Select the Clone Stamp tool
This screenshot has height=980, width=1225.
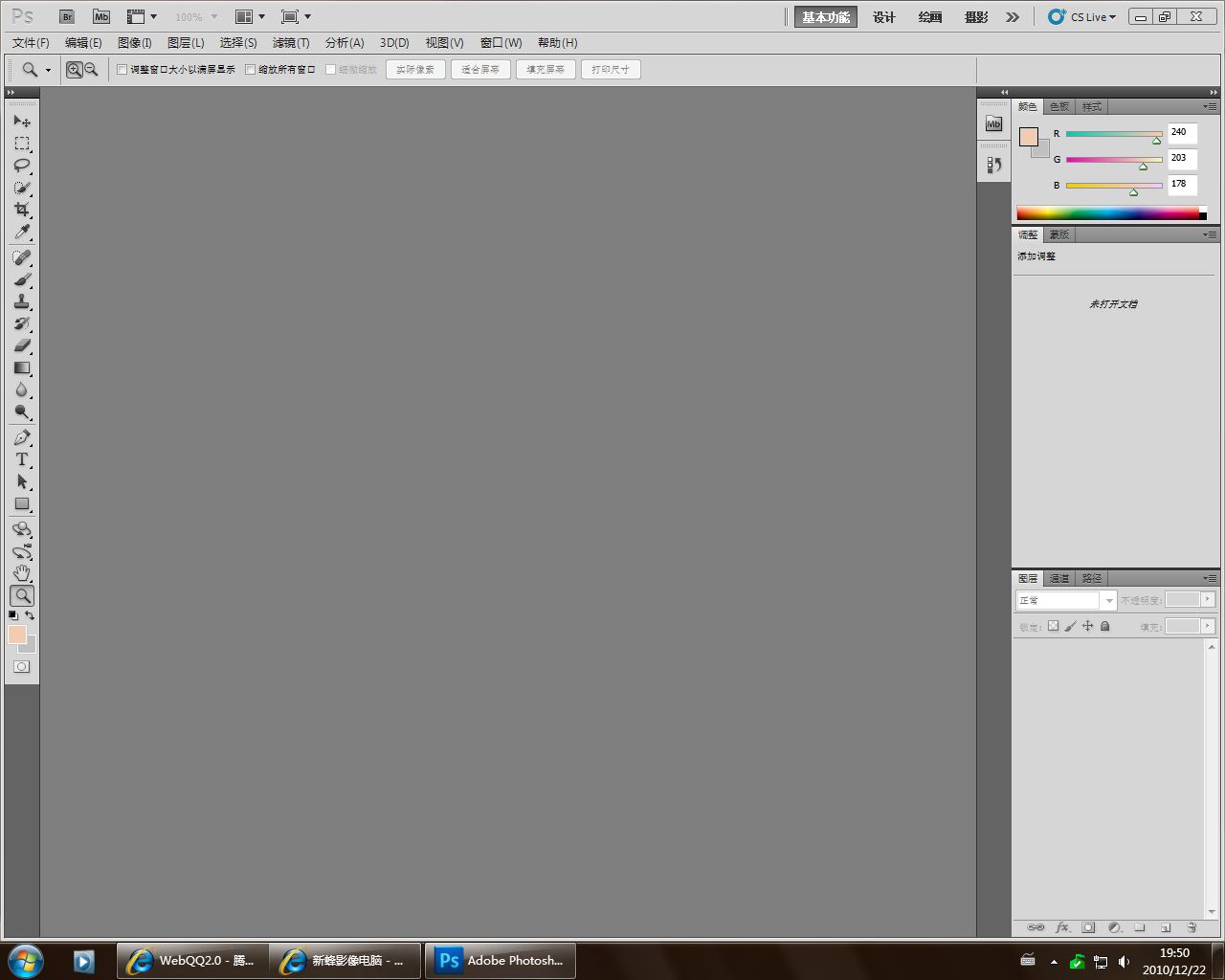(21, 301)
